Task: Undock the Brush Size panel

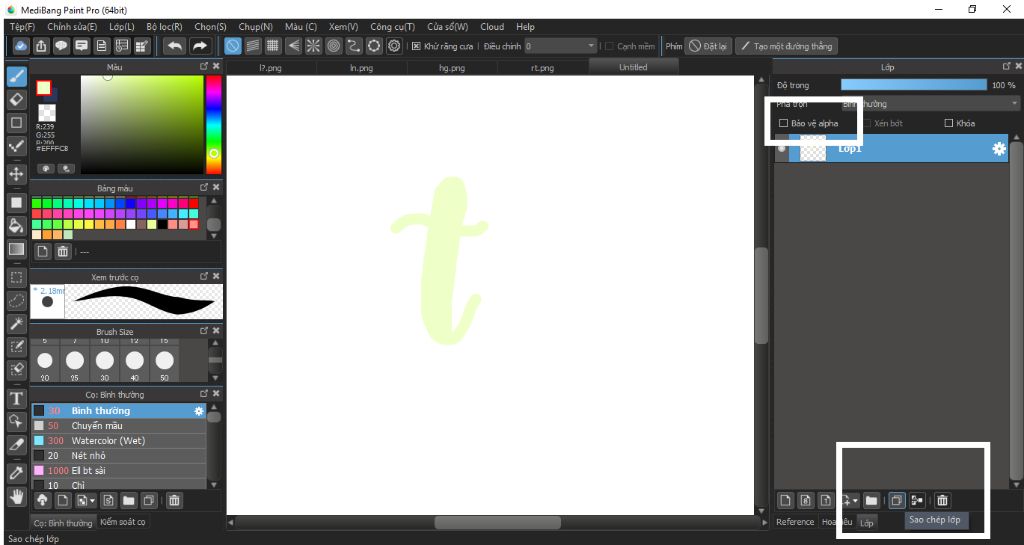Action: click(204, 331)
